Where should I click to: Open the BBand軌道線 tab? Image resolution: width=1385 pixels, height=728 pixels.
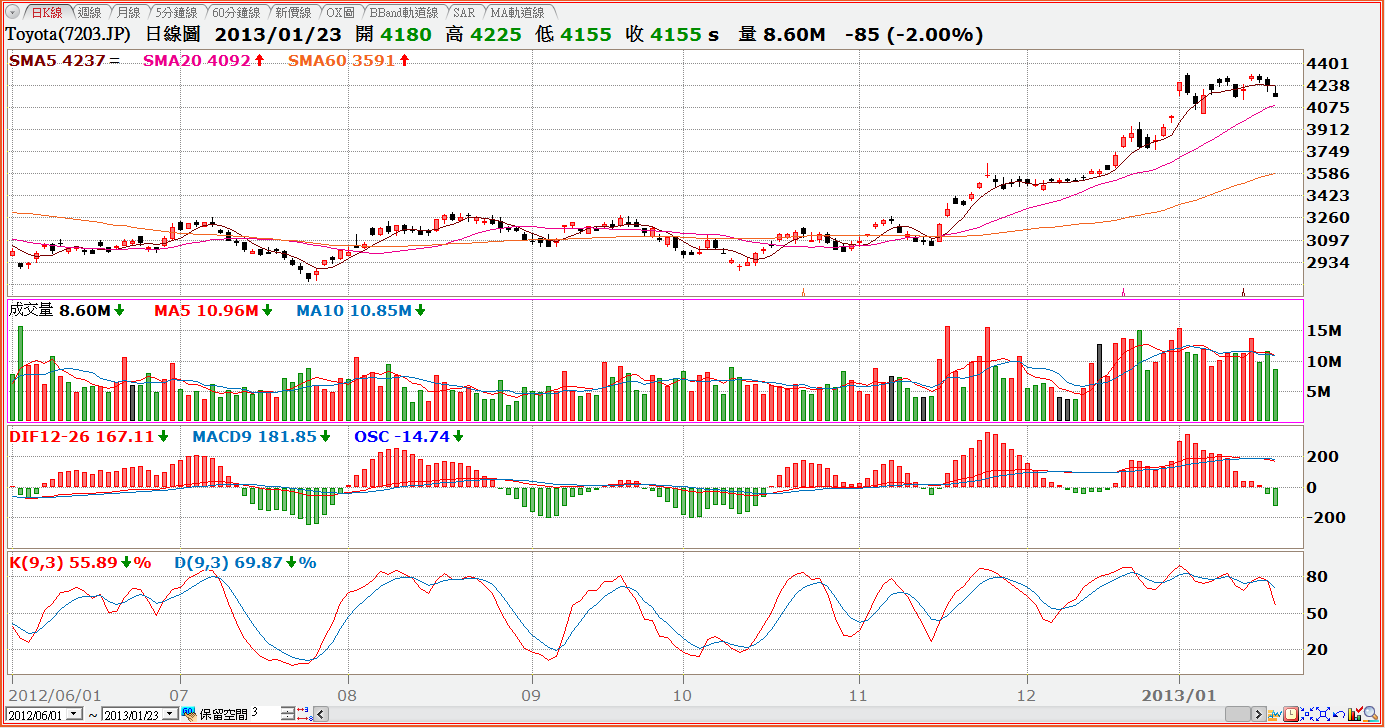404,13
